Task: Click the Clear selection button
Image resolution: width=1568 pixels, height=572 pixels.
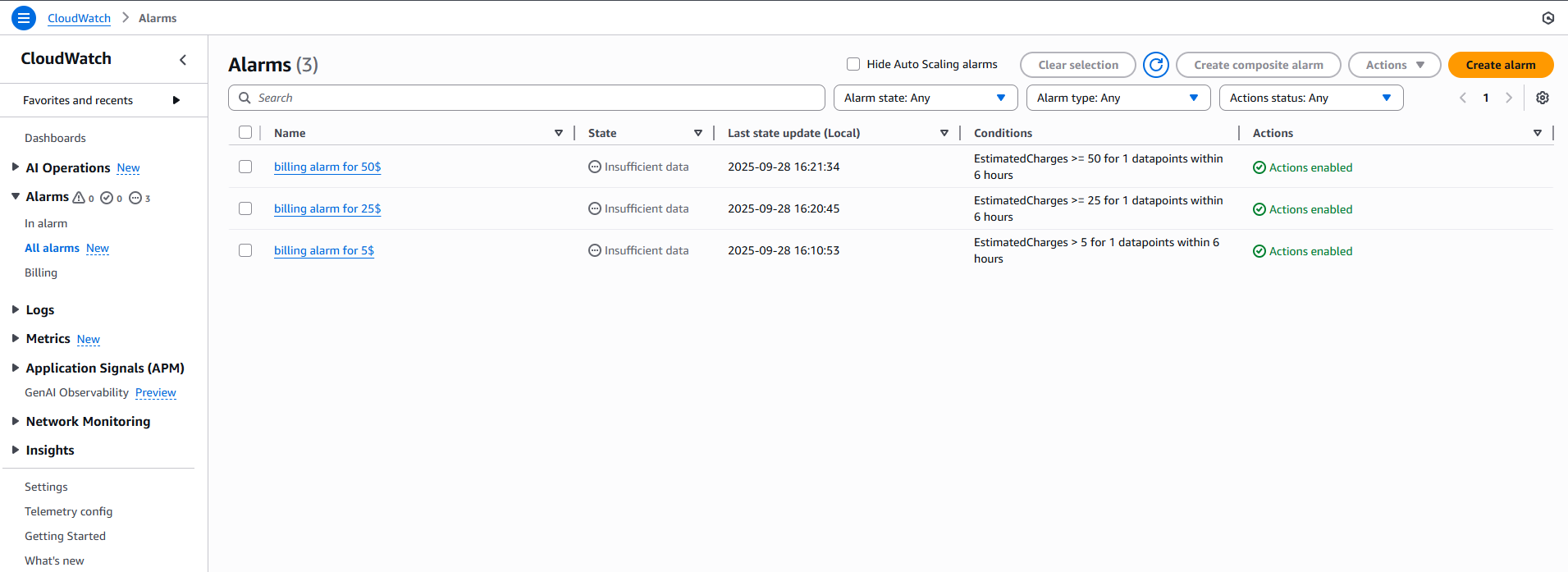Action: point(1078,65)
